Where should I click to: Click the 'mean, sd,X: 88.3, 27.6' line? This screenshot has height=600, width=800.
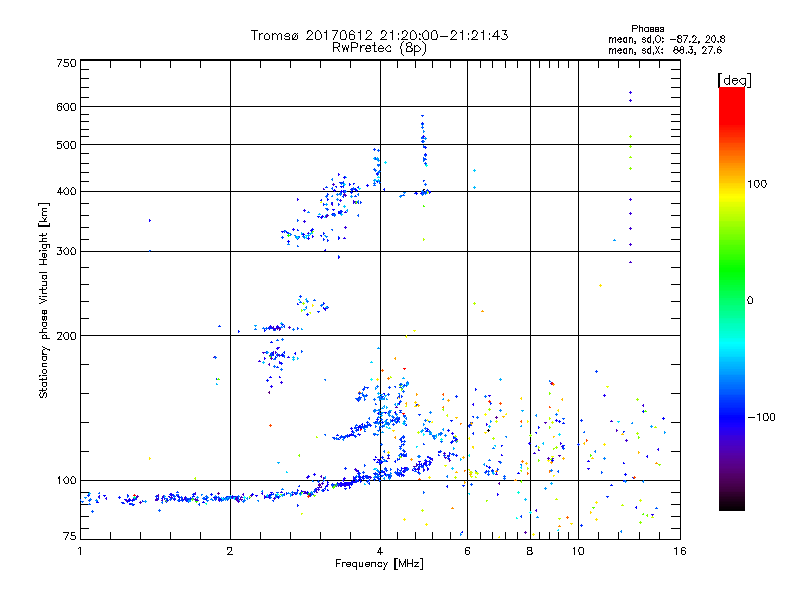click(x=665, y=51)
